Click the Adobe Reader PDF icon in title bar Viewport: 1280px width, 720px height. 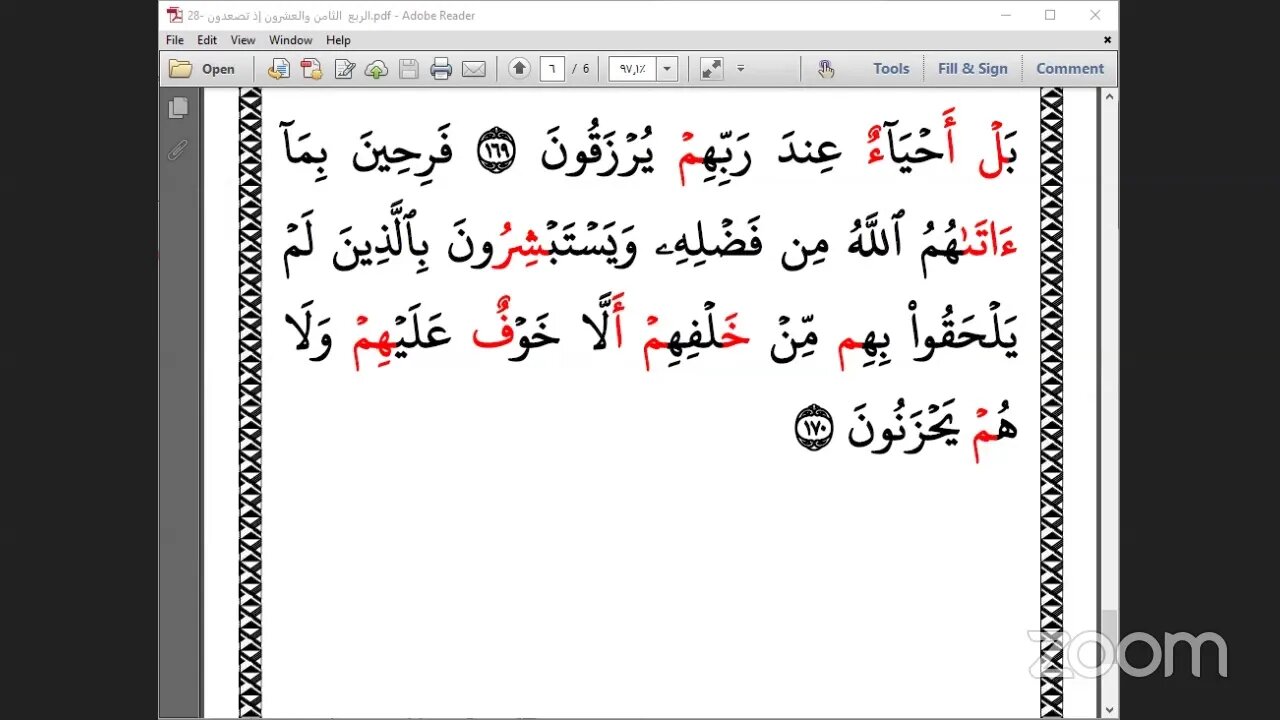174,15
